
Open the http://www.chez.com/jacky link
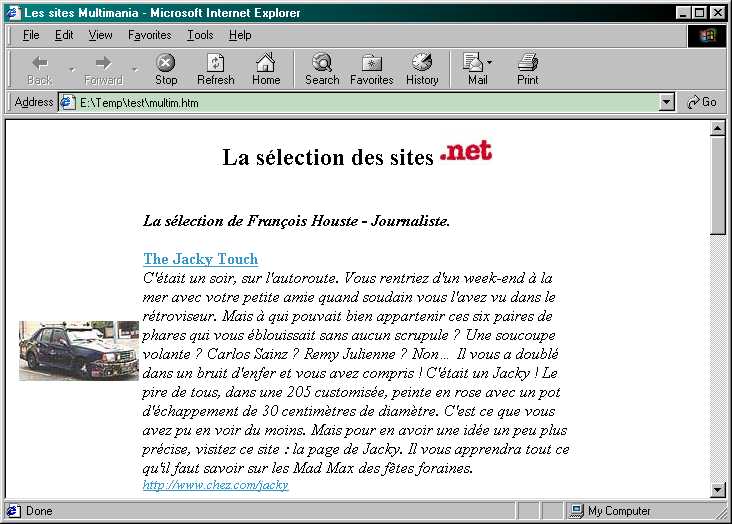coord(215,485)
